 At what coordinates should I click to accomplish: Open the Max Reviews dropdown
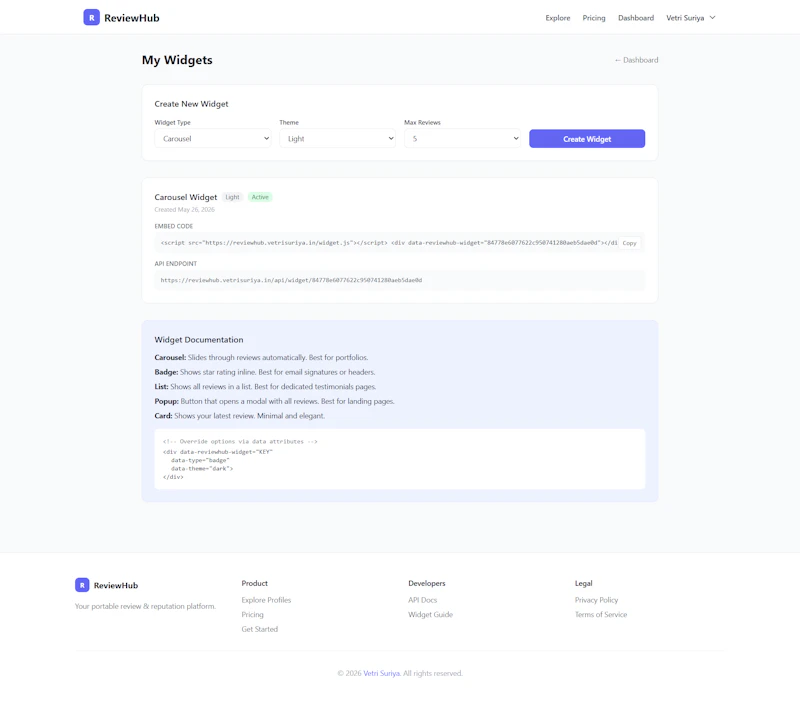pyautogui.click(x=462, y=138)
